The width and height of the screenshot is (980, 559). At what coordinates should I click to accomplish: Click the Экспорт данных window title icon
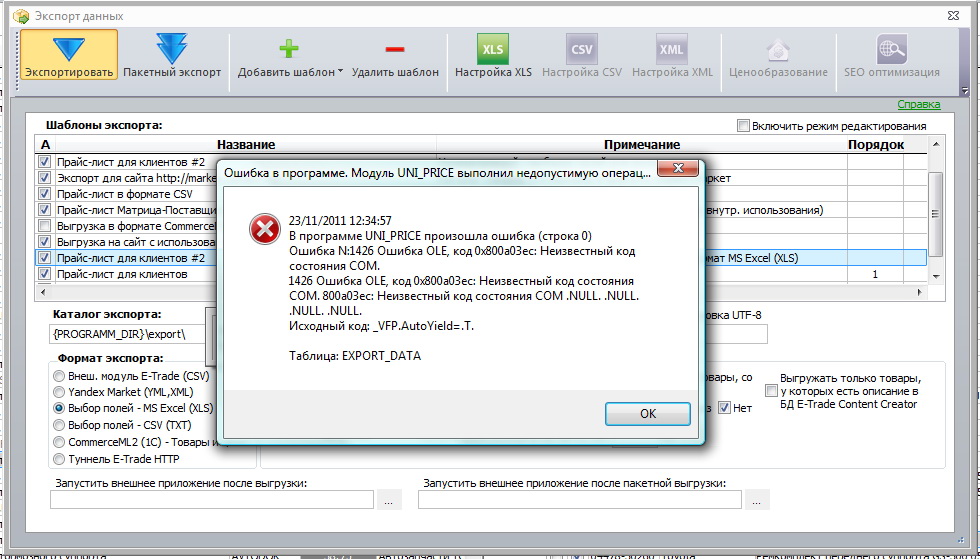20,15
